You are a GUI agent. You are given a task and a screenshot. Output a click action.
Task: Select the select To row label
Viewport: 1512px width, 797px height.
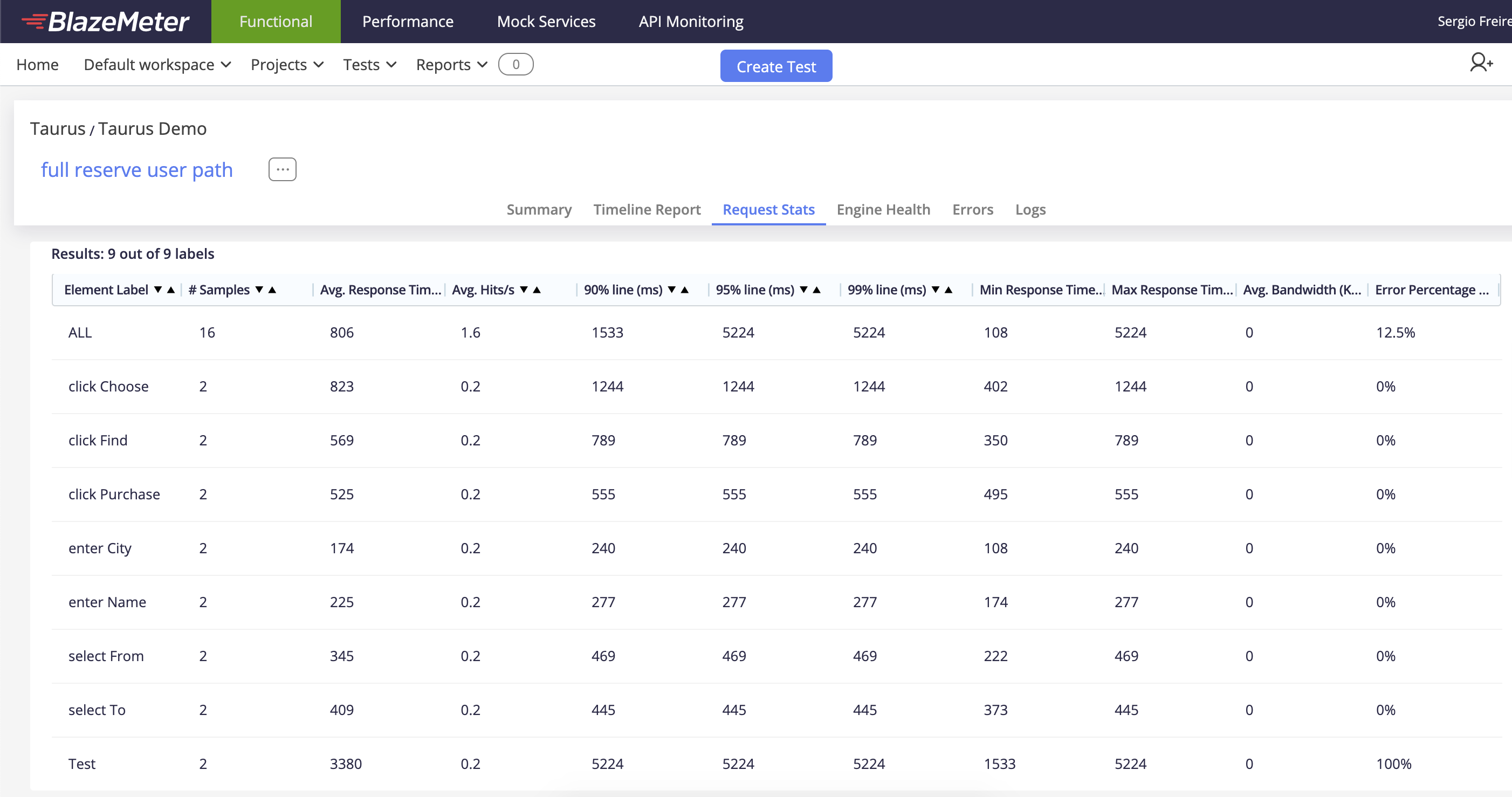click(x=97, y=711)
